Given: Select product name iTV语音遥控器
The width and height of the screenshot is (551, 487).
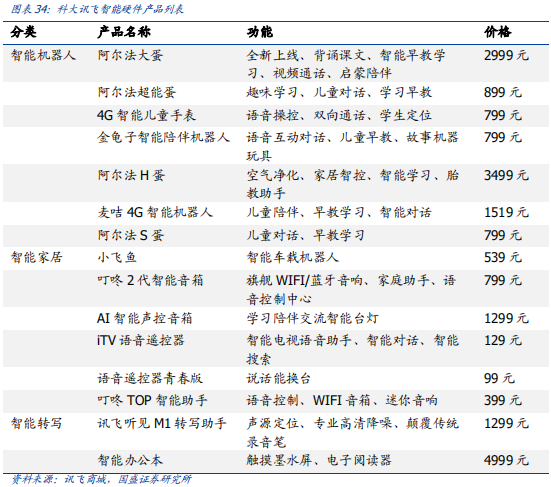Looking at the screenshot, I should pos(141,340).
